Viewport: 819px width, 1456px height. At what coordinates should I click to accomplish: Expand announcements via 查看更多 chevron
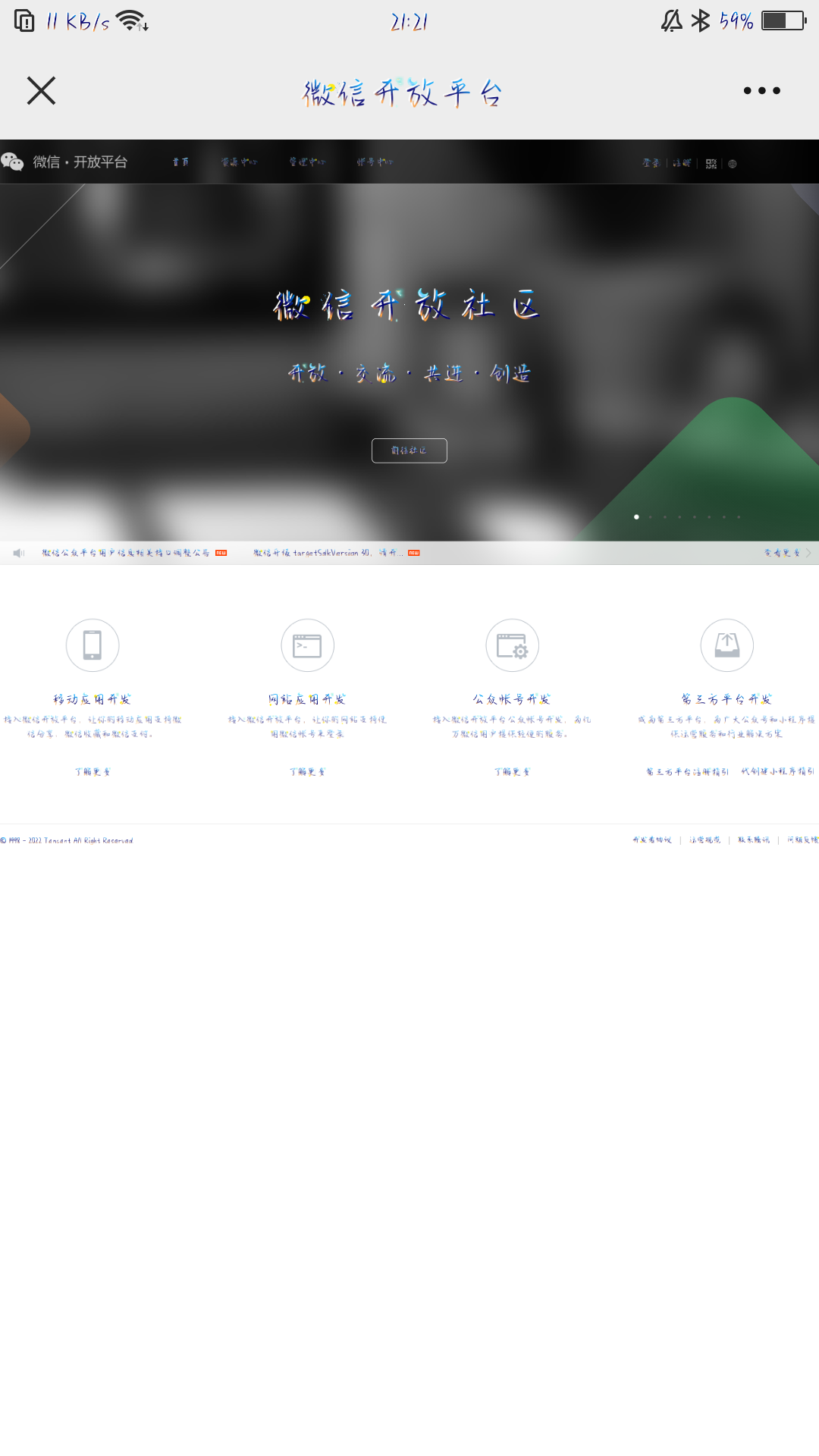tap(808, 553)
